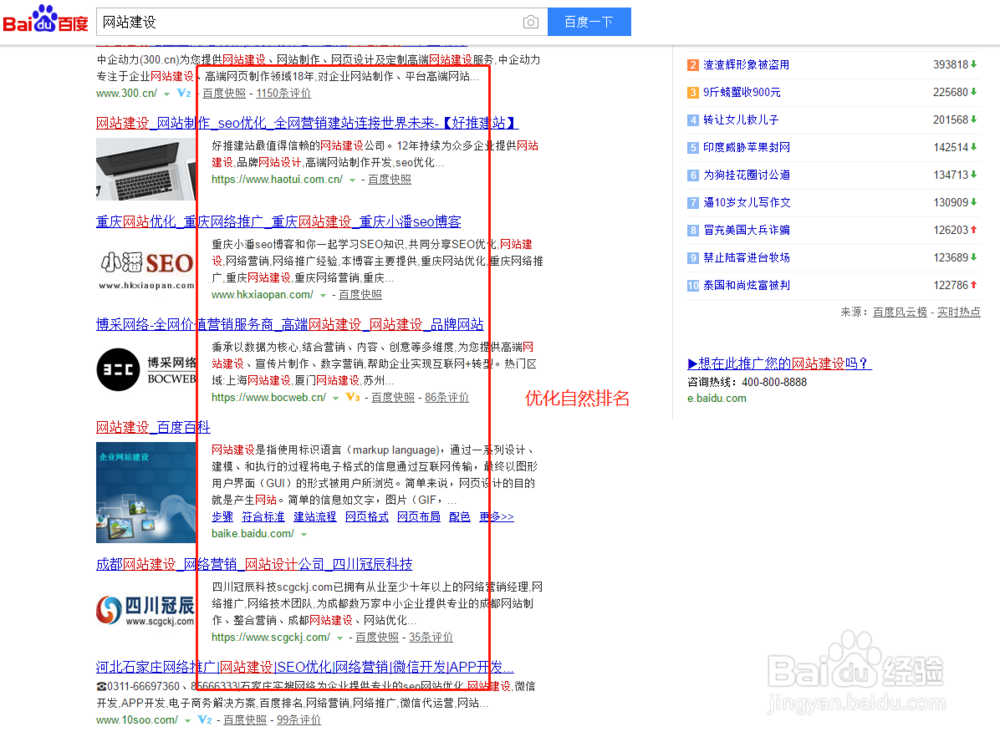
Task: Click laptop thumbnail of 好推建站 result
Action: (146, 169)
